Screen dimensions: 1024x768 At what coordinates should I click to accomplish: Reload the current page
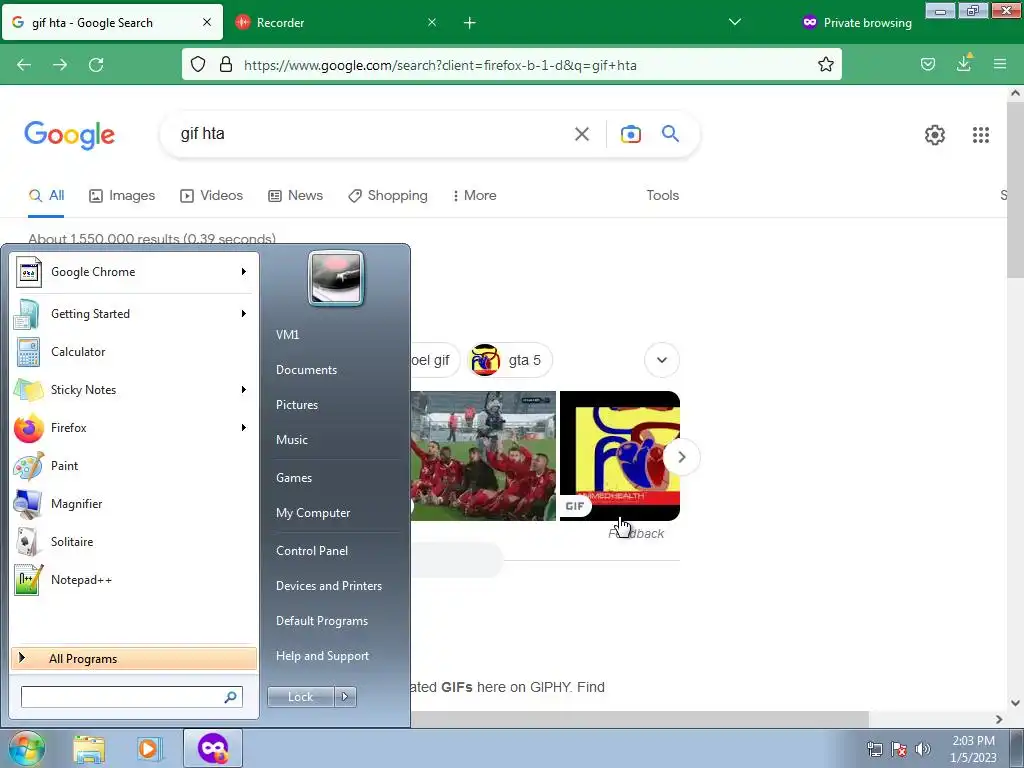click(96, 65)
